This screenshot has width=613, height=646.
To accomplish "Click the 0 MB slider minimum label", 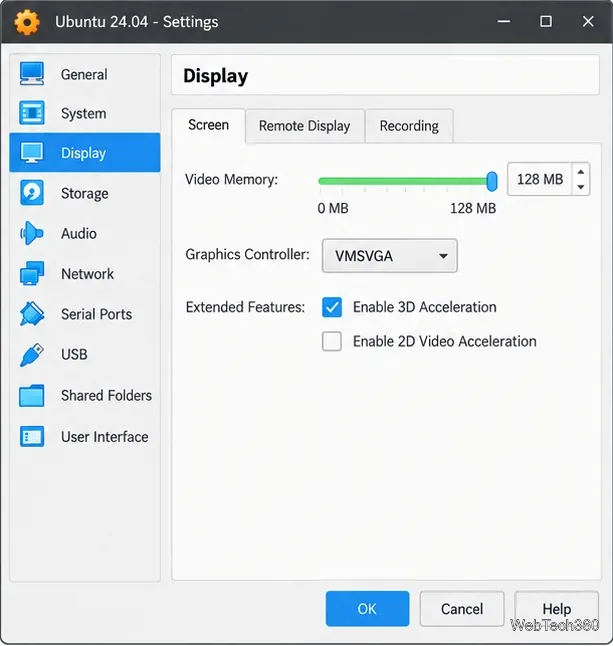I will (x=333, y=208).
